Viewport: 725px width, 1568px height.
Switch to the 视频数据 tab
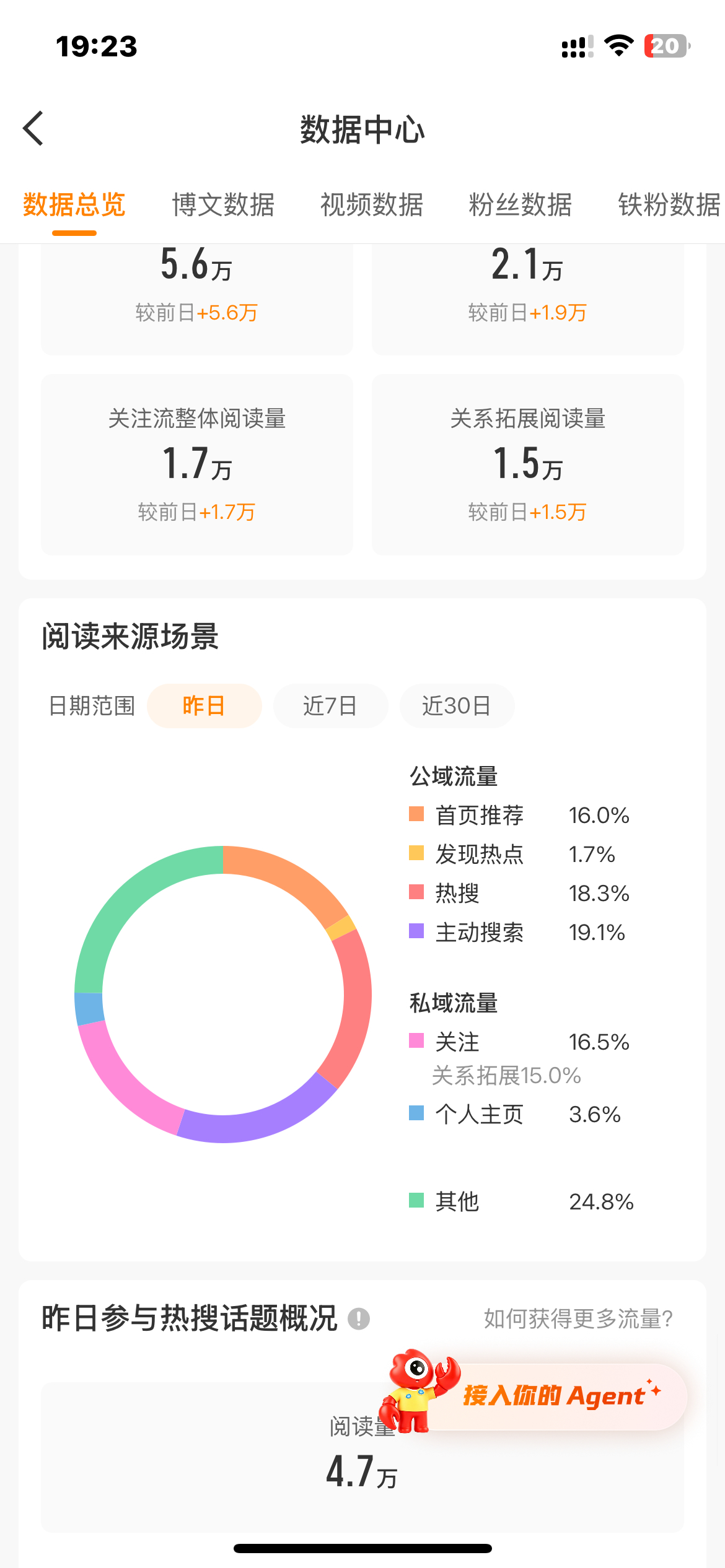coord(372,205)
